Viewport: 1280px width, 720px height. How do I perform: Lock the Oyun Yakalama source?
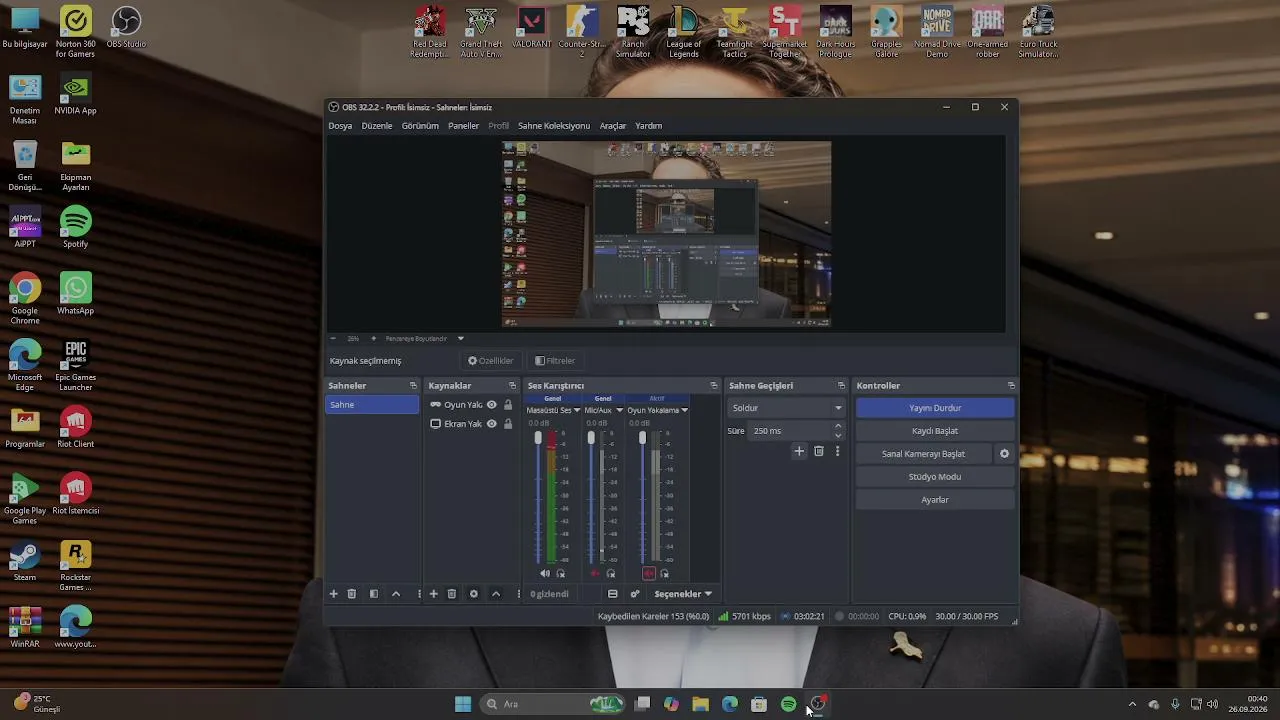[x=508, y=405]
